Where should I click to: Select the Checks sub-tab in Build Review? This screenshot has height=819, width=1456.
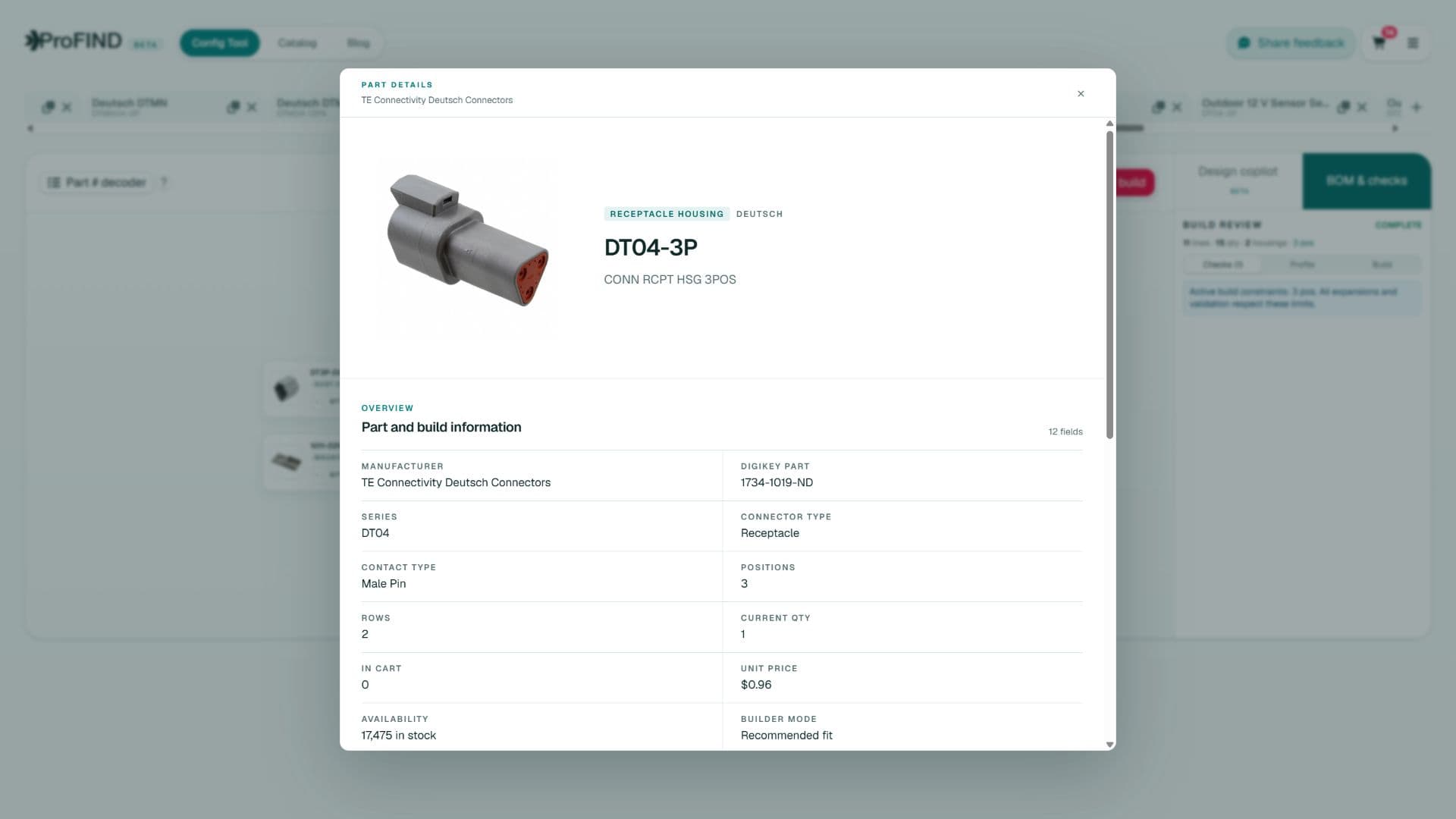(1222, 265)
